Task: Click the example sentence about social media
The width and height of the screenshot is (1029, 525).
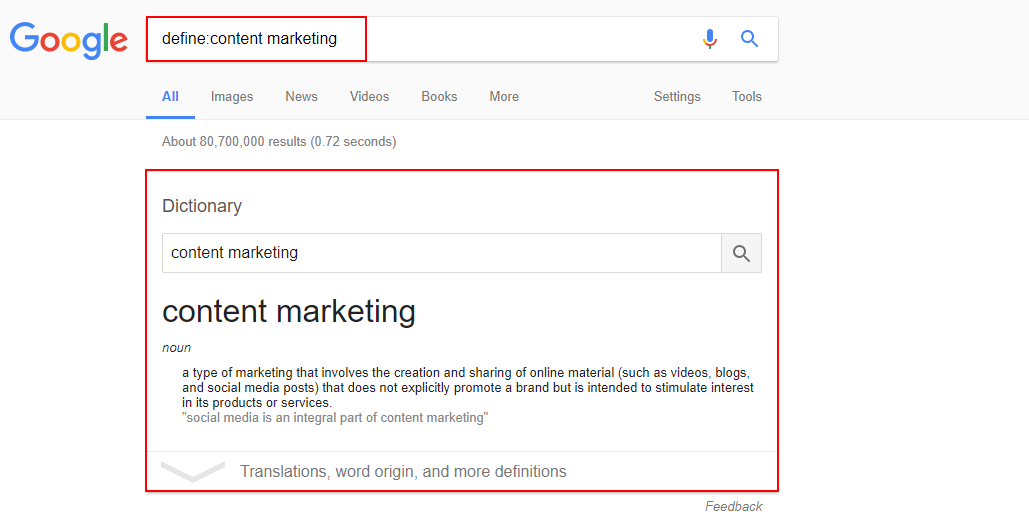Action: click(x=335, y=418)
